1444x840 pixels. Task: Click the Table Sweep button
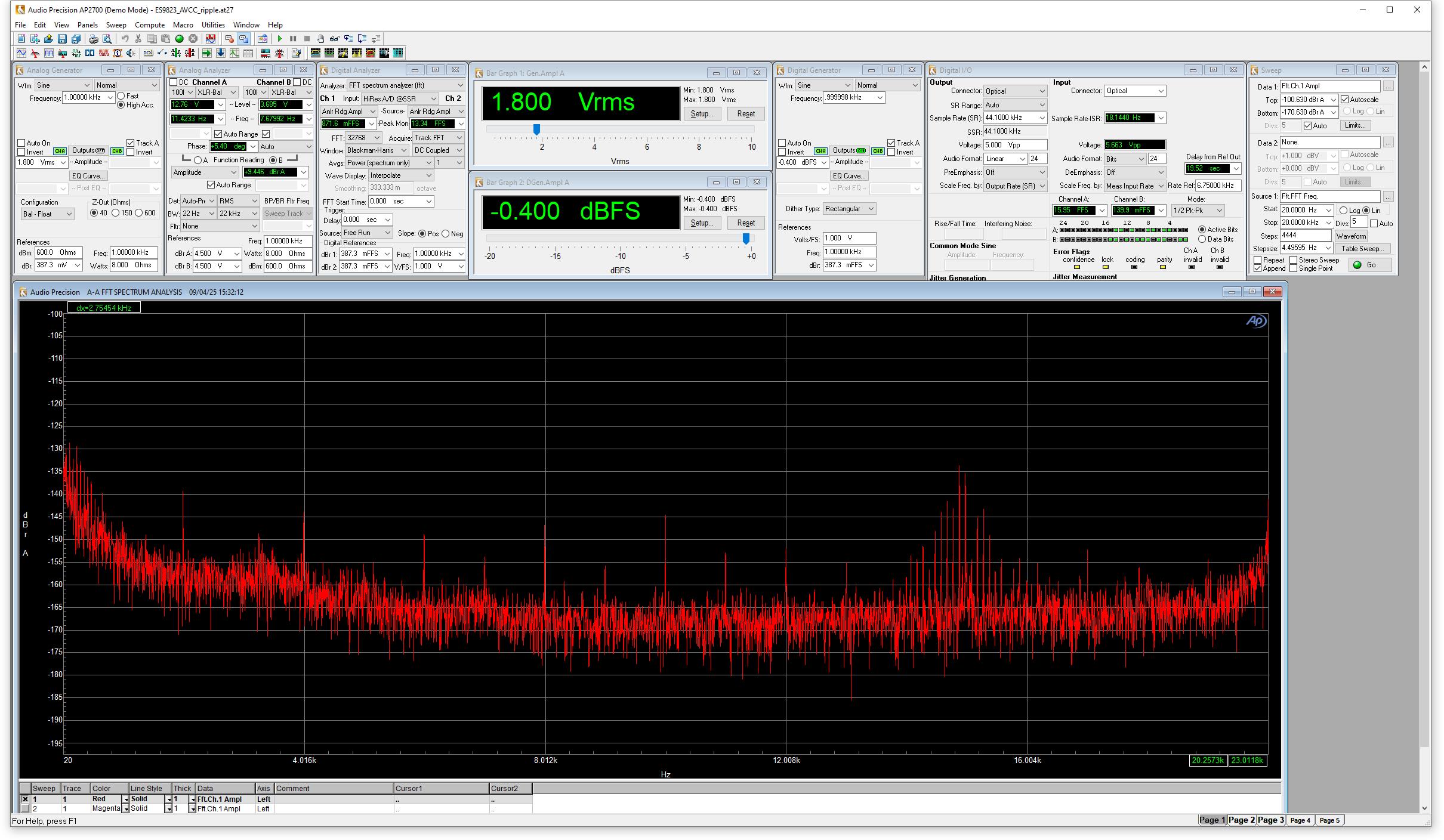pyautogui.click(x=1363, y=249)
